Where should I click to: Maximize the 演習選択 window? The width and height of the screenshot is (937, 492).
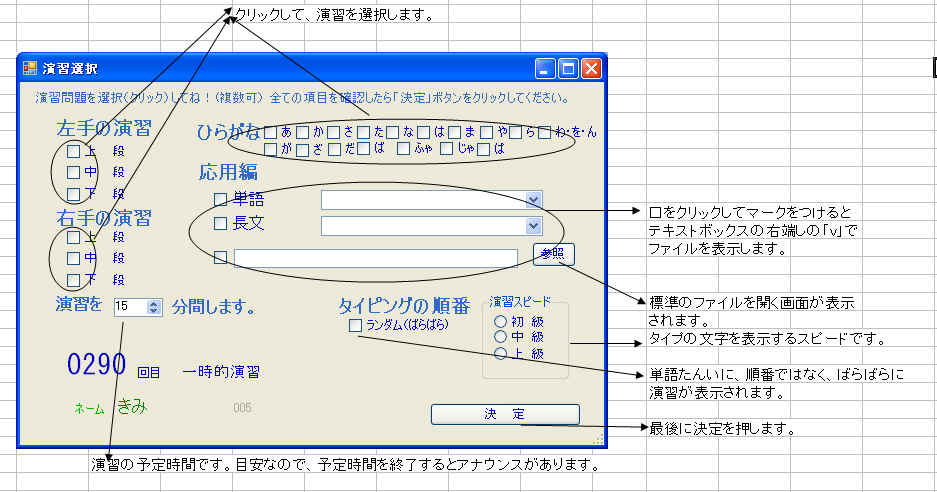point(568,69)
